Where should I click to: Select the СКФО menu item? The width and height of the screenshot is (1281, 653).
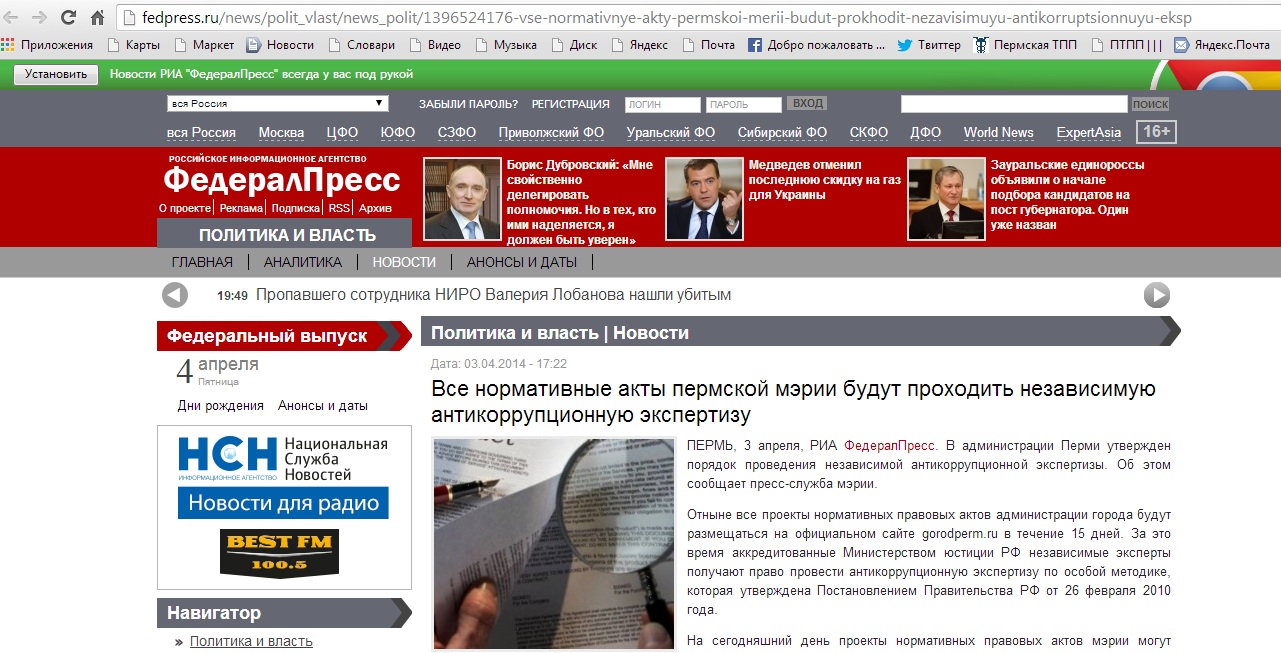[869, 132]
